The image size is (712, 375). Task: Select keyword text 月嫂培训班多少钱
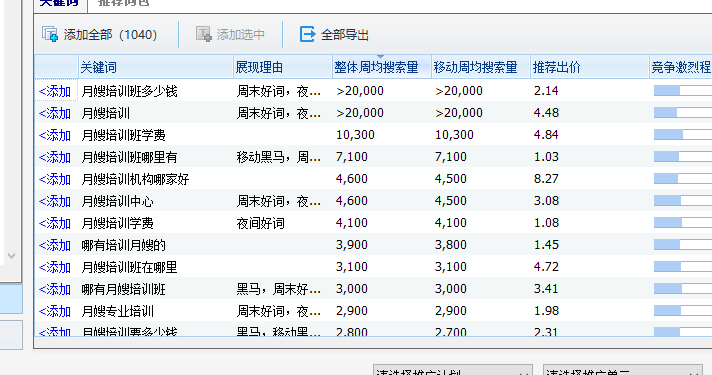[129, 91]
